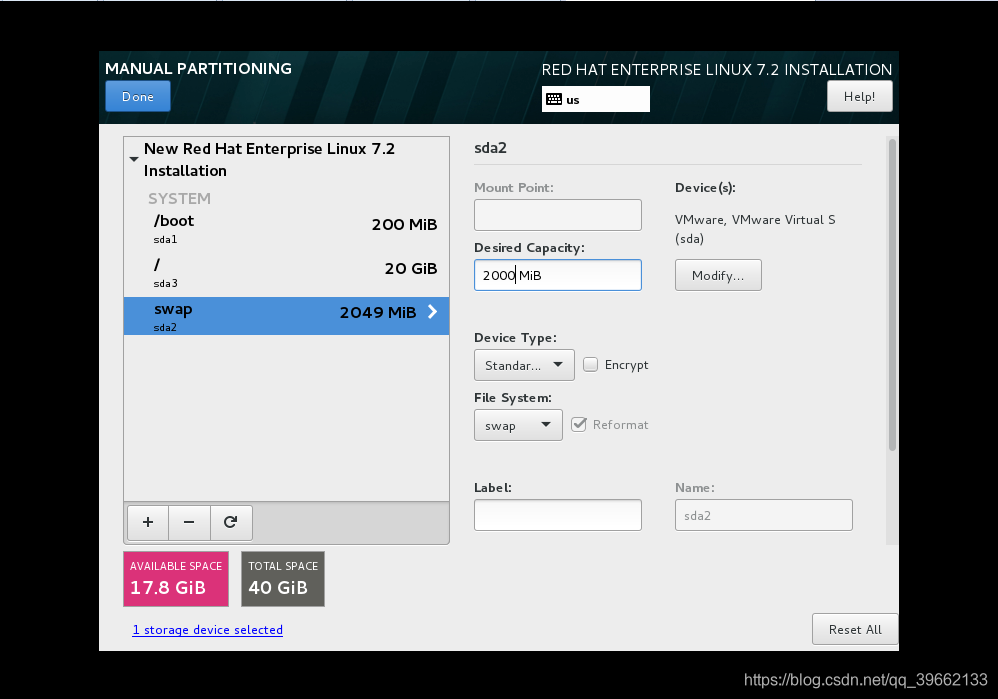Toggle the Encrypt checkbox
The height and width of the screenshot is (699, 998).
[x=591, y=364]
